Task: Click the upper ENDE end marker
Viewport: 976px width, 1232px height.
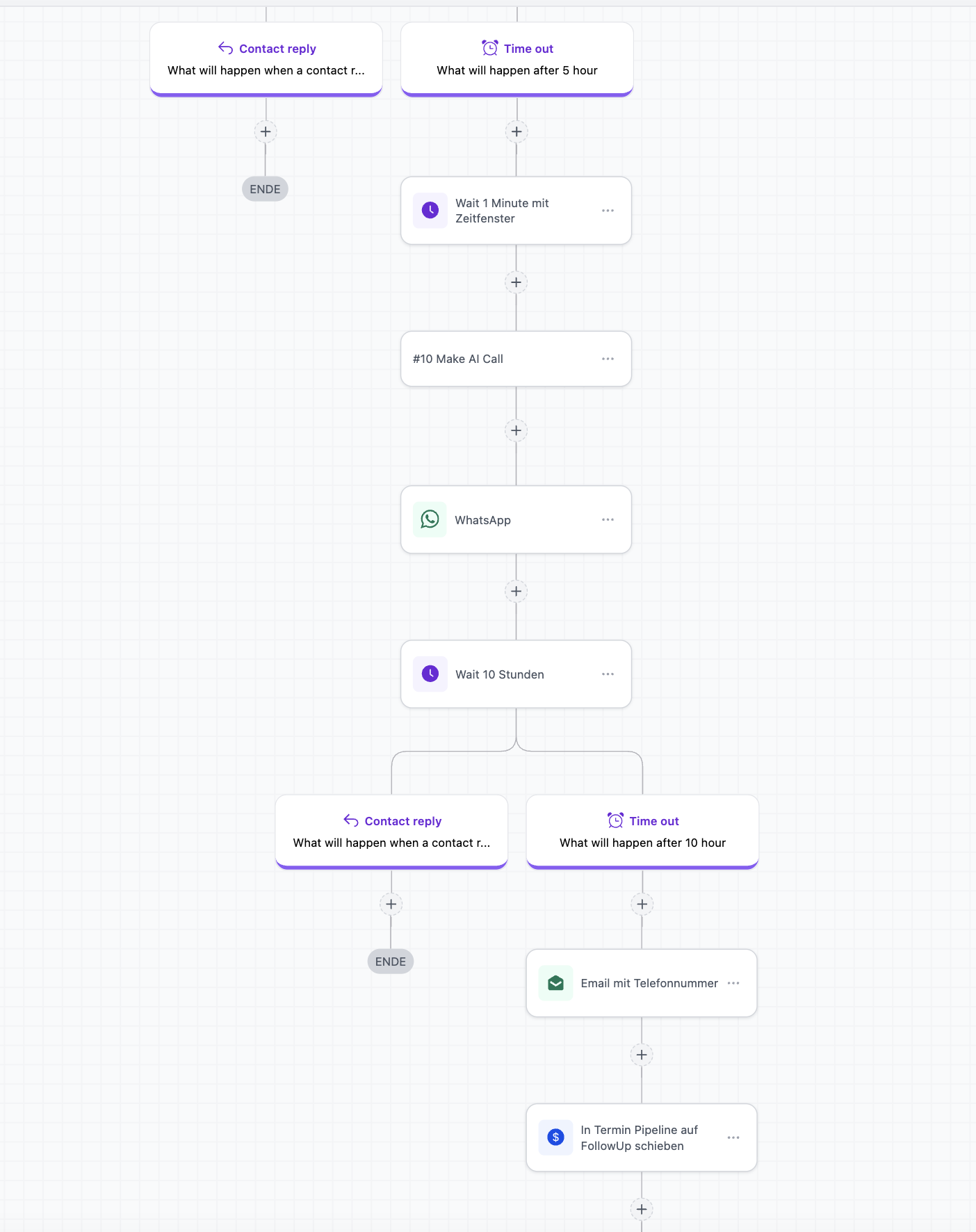Action: pyautogui.click(x=265, y=189)
